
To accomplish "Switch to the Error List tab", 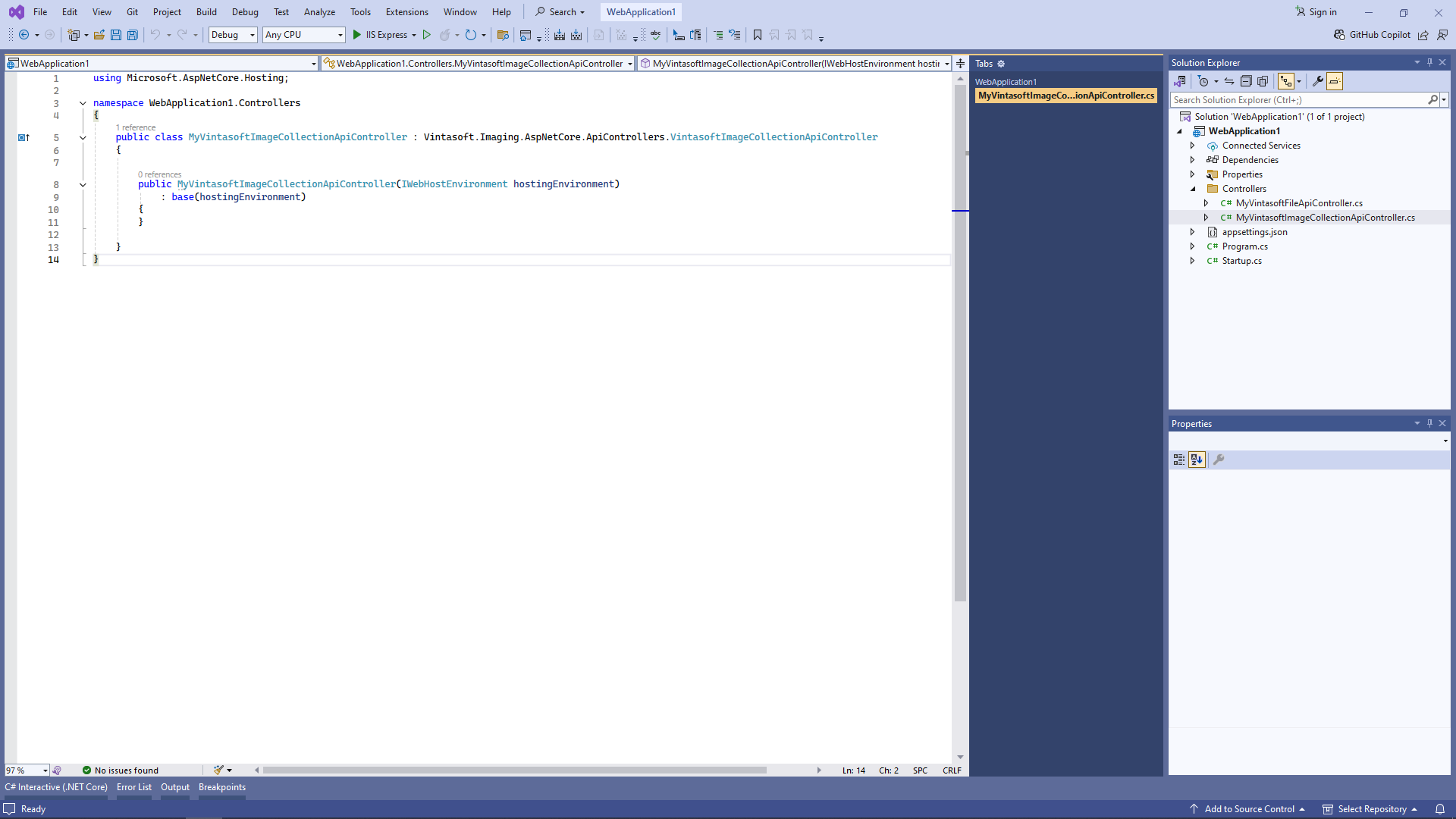I will click(x=134, y=787).
